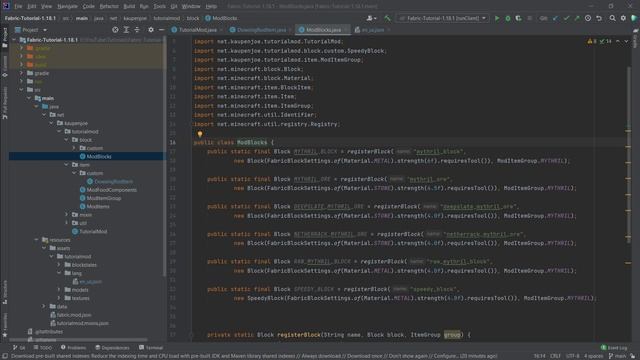The height and width of the screenshot is (360, 640).
Task: Open the Favorites tool window star
Action: pyautogui.click(x=4, y=325)
